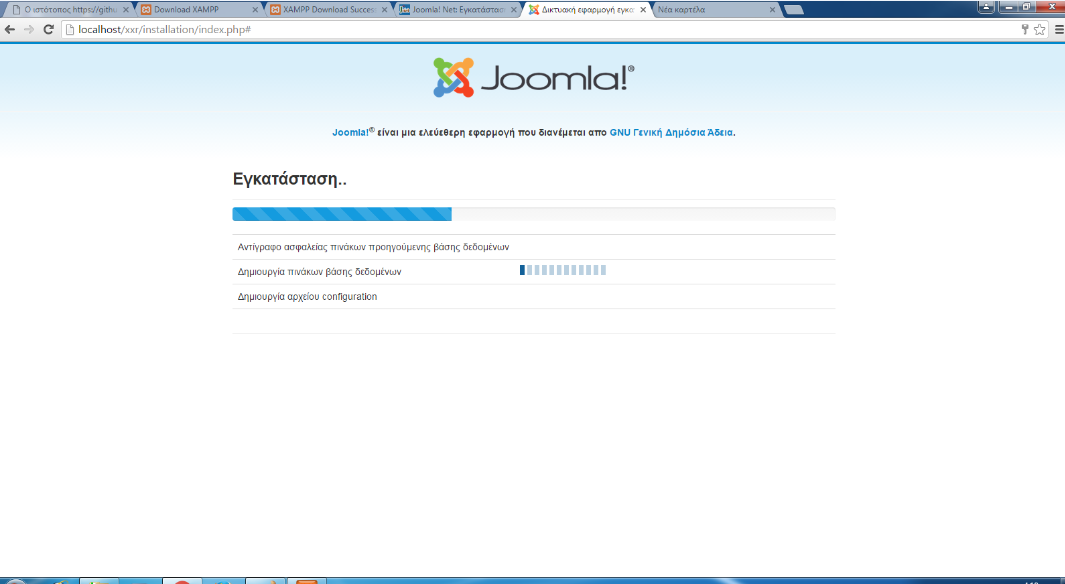
Task: Click the 'Εγκατάσταση..' heading
Action: coord(289,179)
